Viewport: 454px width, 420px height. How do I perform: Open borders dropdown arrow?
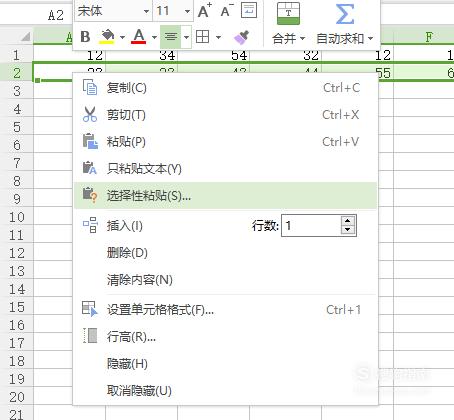click(218, 37)
